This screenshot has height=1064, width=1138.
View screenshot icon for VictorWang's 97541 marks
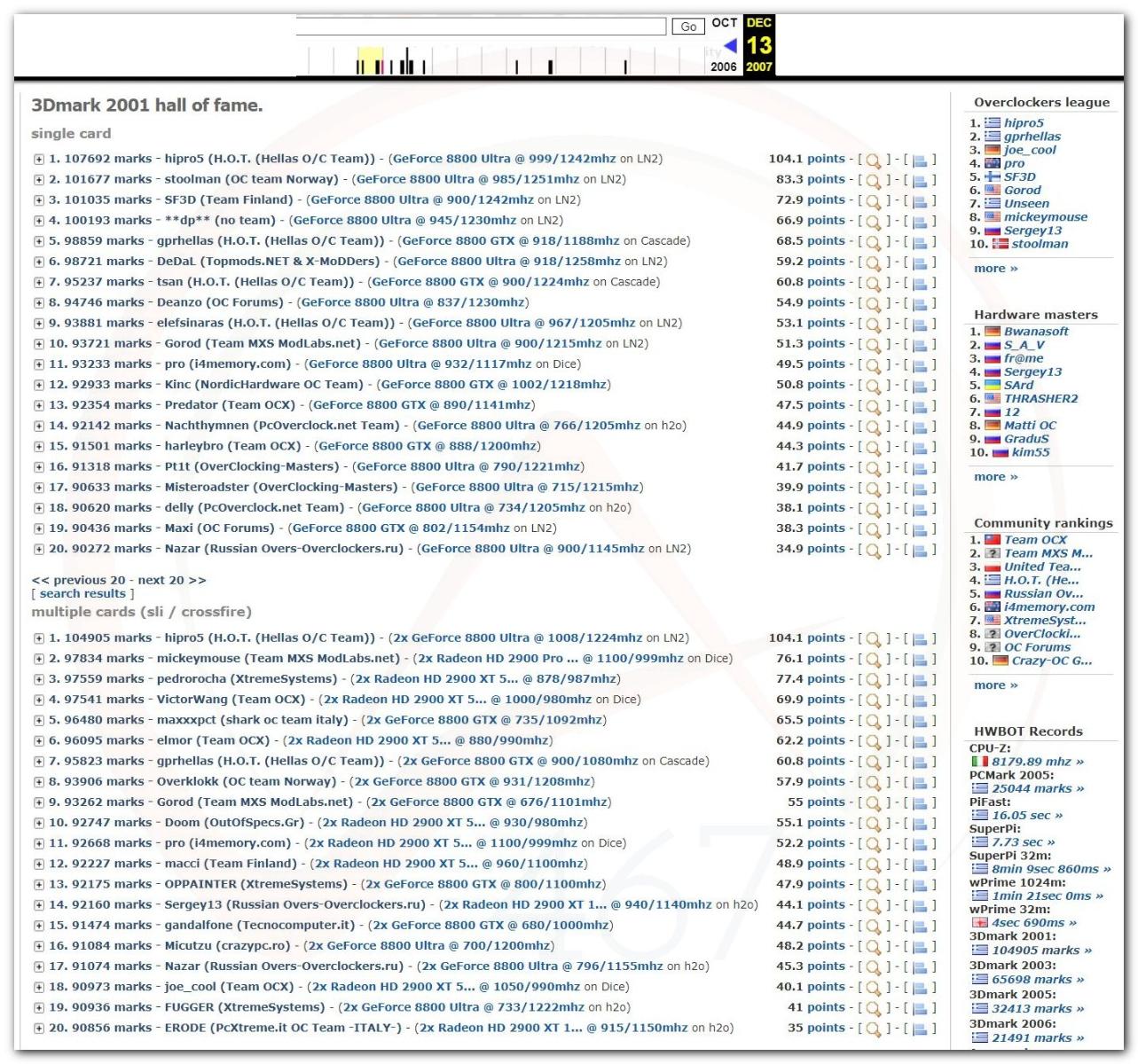(x=920, y=700)
